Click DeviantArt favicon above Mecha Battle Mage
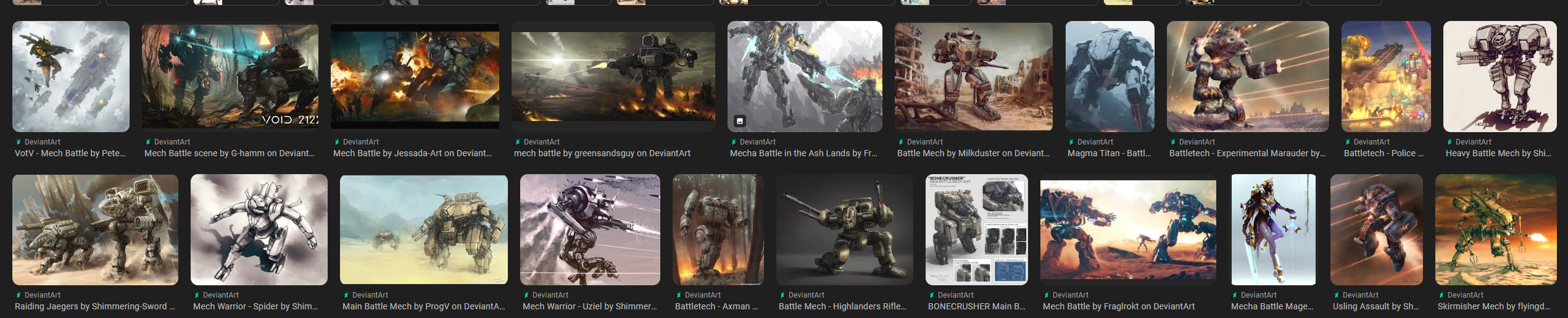This screenshot has width=1568, height=318. [x=1235, y=295]
